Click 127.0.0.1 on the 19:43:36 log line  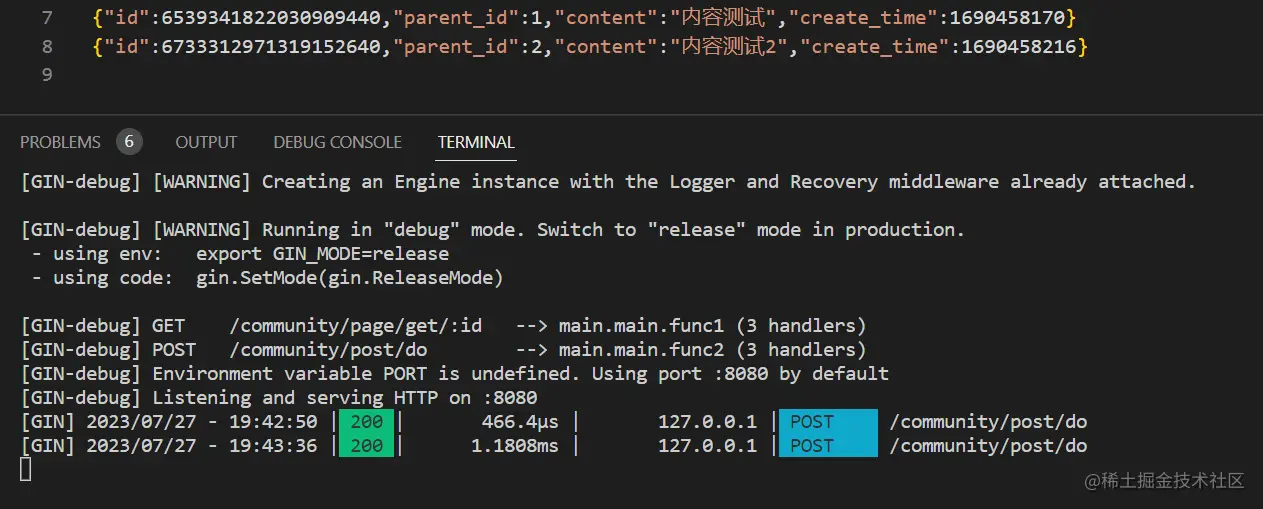click(x=707, y=445)
